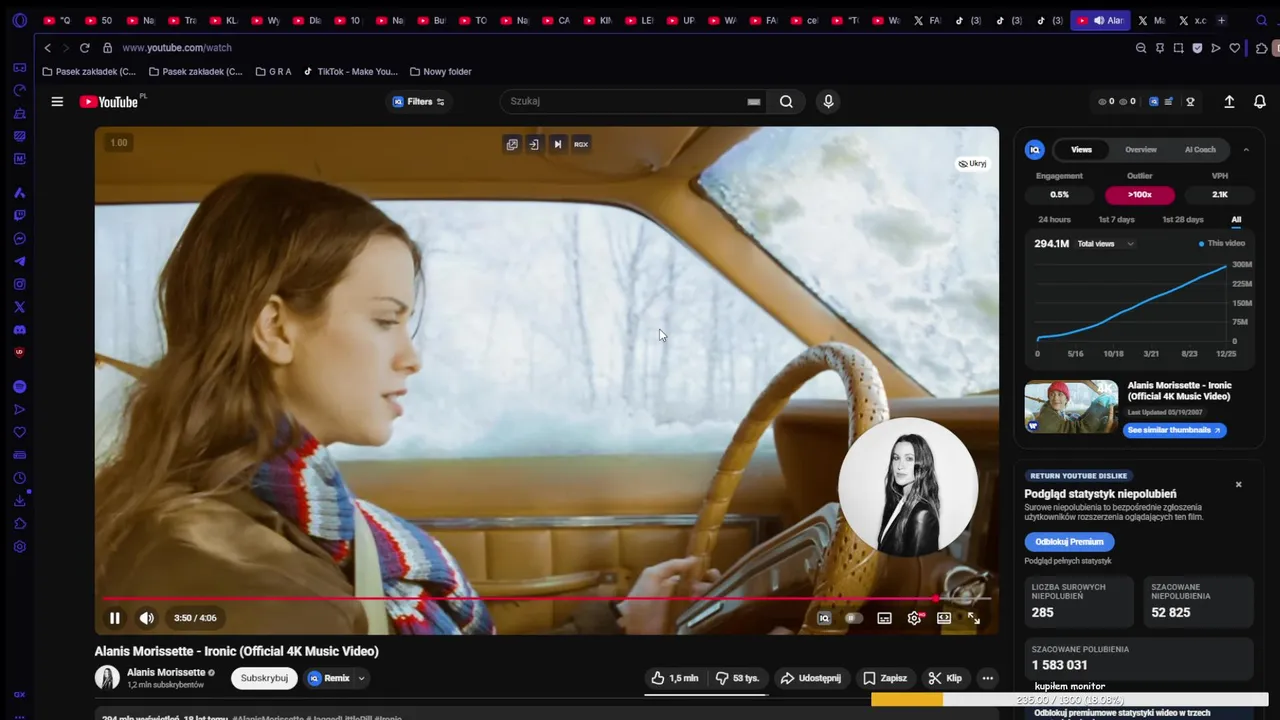The height and width of the screenshot is (720, 1280).
Task: Open the on-screen keyboard in search box
Action: tap(754, 101)
